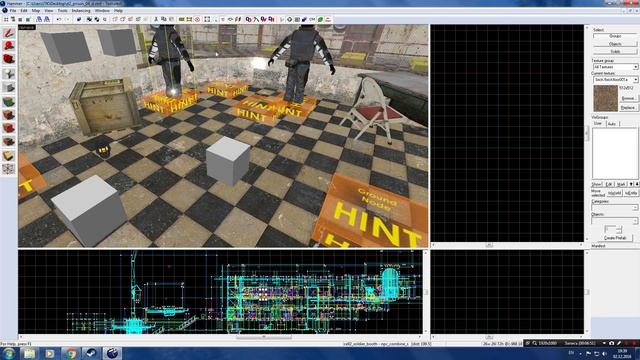Image resolution: width=640 pixels, height=360 pixels.
Task: Expand the Categories dropdown
Action: (635, 208)
